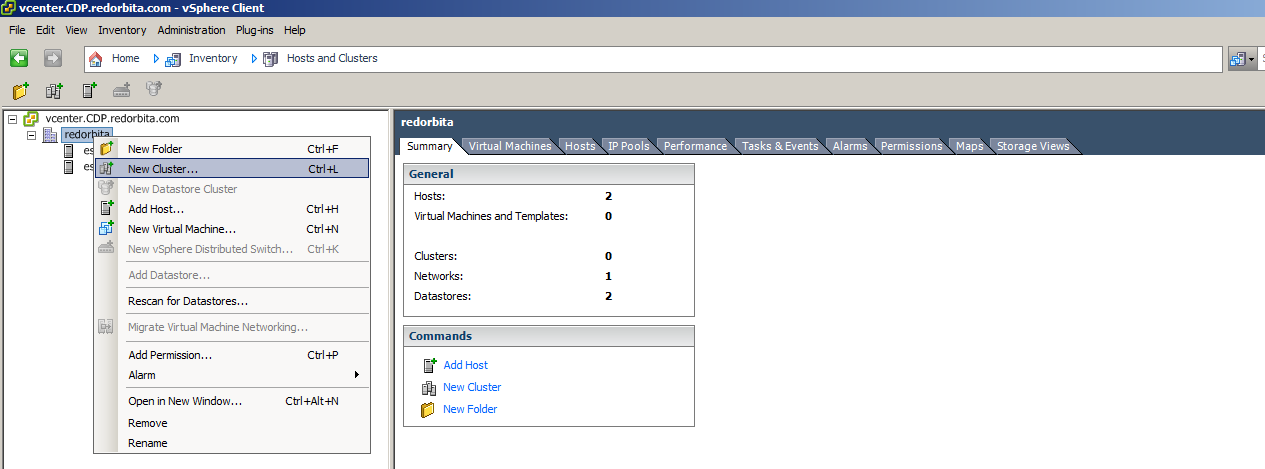Expand the Alarm submenu arrow
The image size is (1265, 469).
click(x=357, y=375)
